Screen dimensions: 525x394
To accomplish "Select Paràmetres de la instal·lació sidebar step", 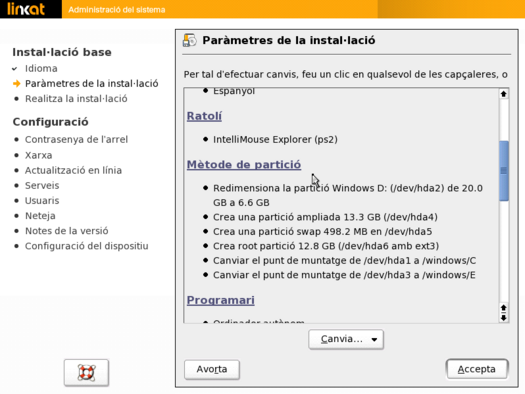I will pos(92,83).
